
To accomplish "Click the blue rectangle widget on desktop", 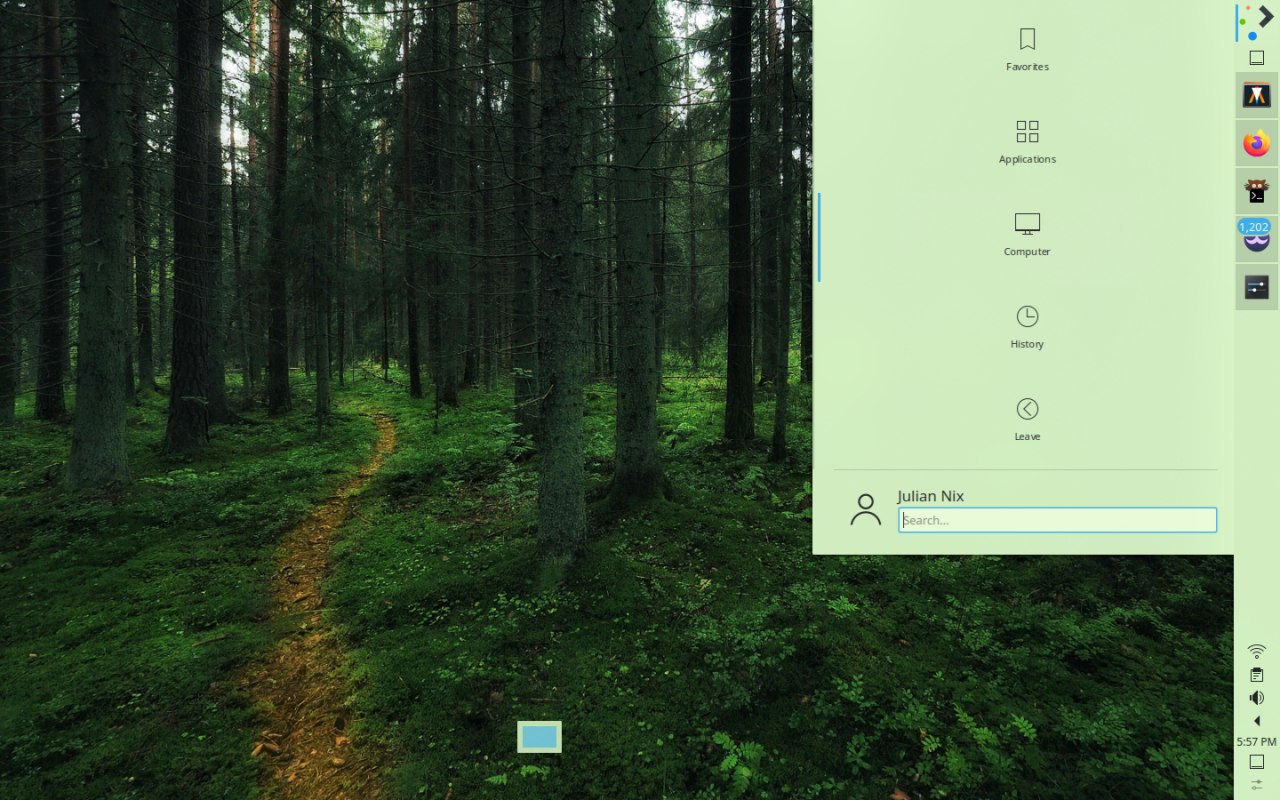I will [539, 737].
